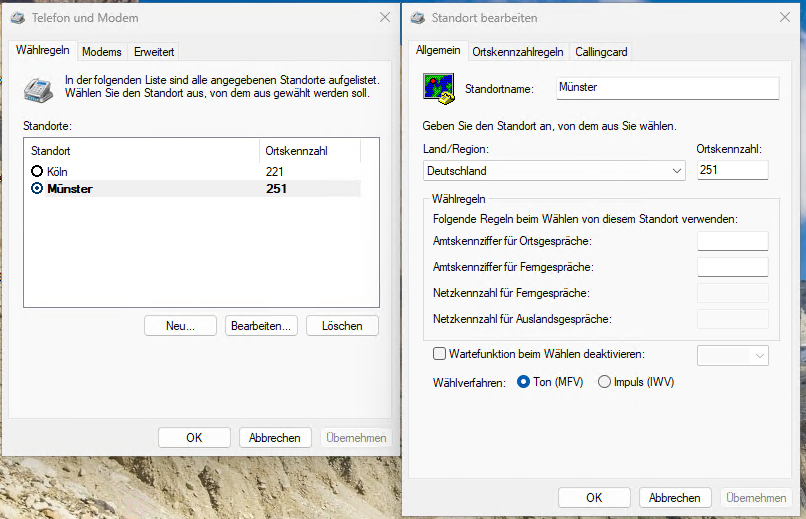The image size is (806, 519).
Task: Click the Standortname text field
Action: coord(666,88)
